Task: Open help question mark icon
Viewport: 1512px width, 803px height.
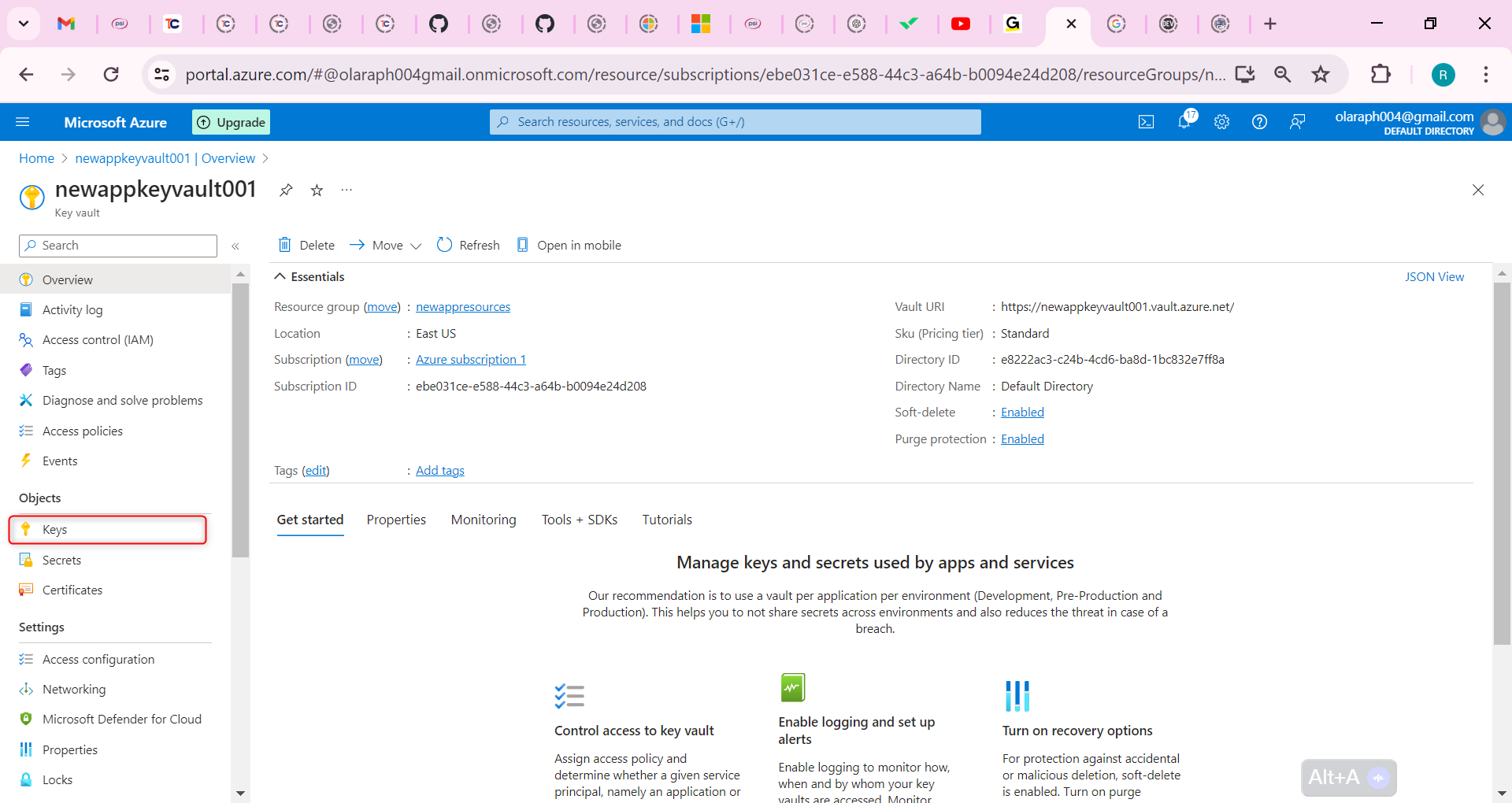Action: tap(1259, 122)
